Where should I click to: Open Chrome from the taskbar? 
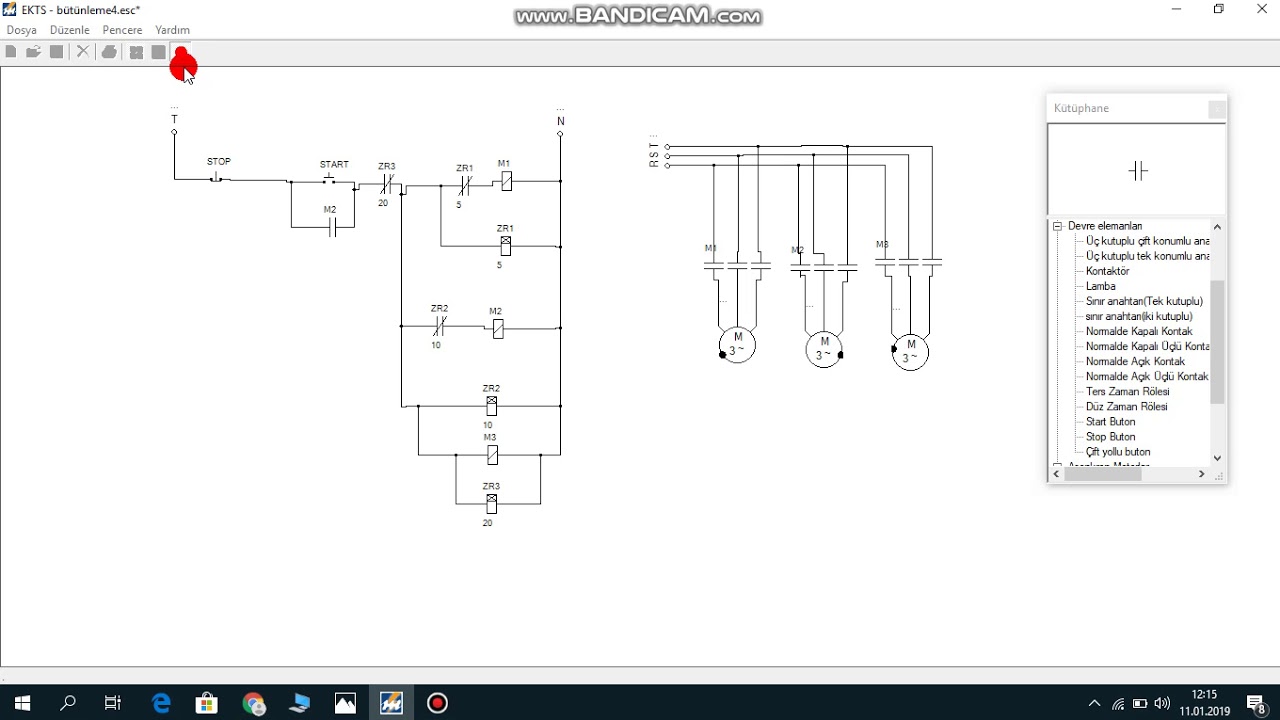(253, 703)
